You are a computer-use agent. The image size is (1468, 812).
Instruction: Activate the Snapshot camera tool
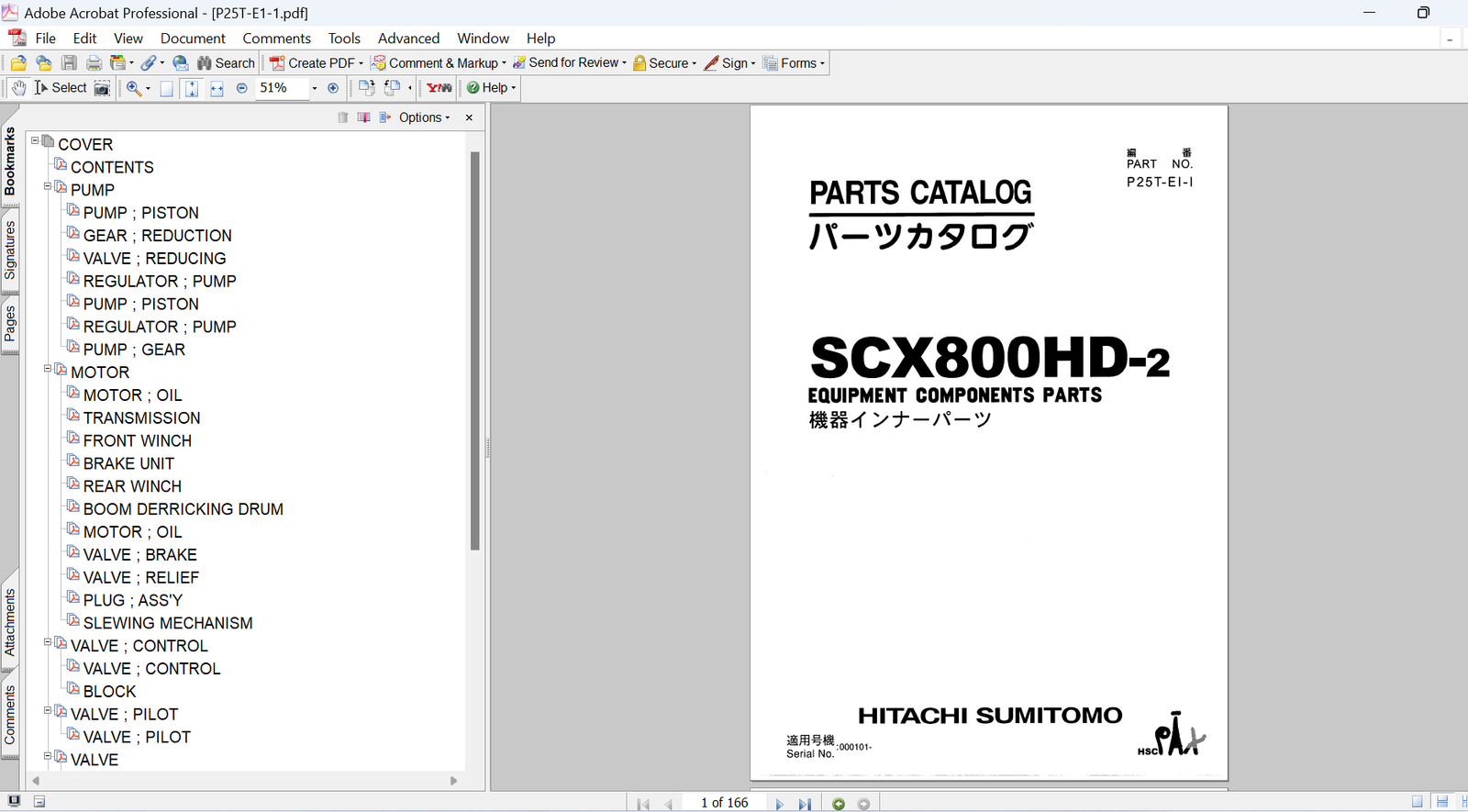[x=102, y=88]
